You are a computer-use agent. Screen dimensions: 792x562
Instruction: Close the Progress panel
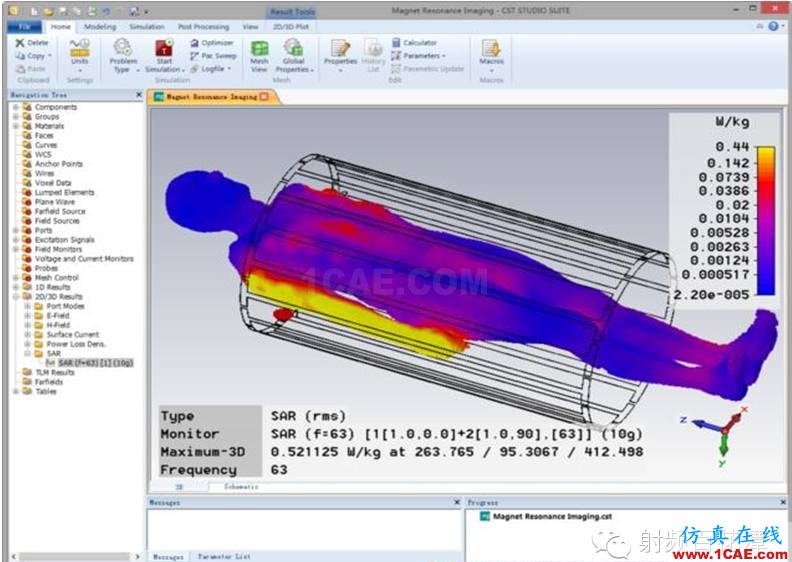[x=783, y=502]
